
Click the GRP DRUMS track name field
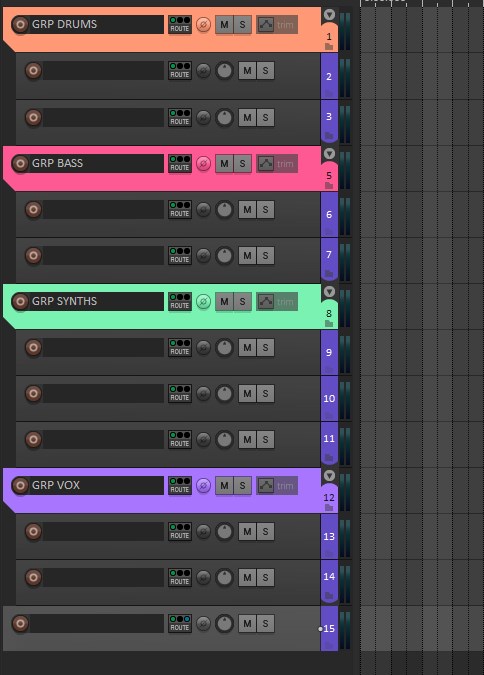[96, 25]
